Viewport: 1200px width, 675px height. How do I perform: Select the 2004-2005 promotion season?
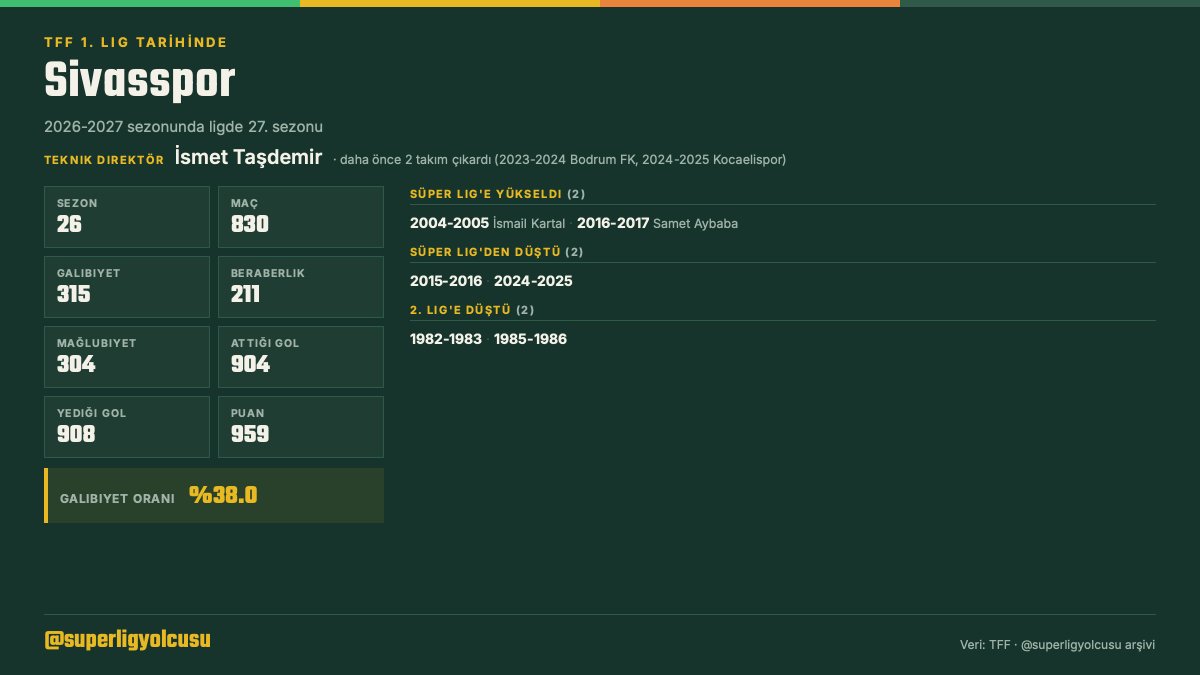point(449,223)
